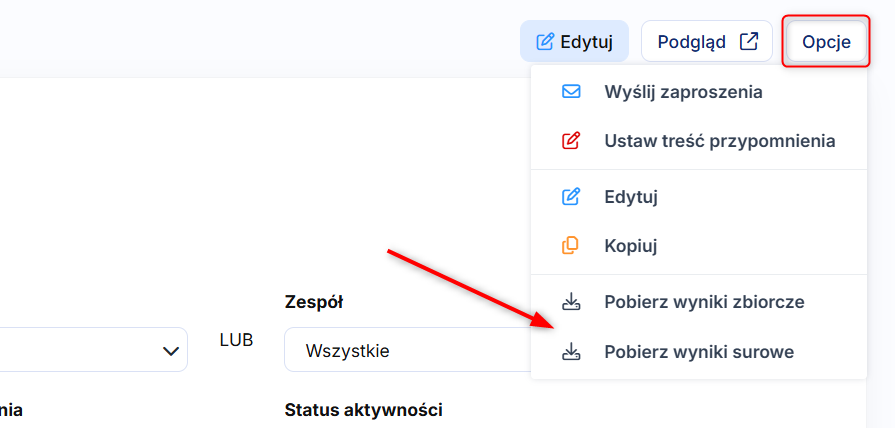895x428 pixels.
Task: Click the download icon for wyniki surowe
Action: click(571, 351)
